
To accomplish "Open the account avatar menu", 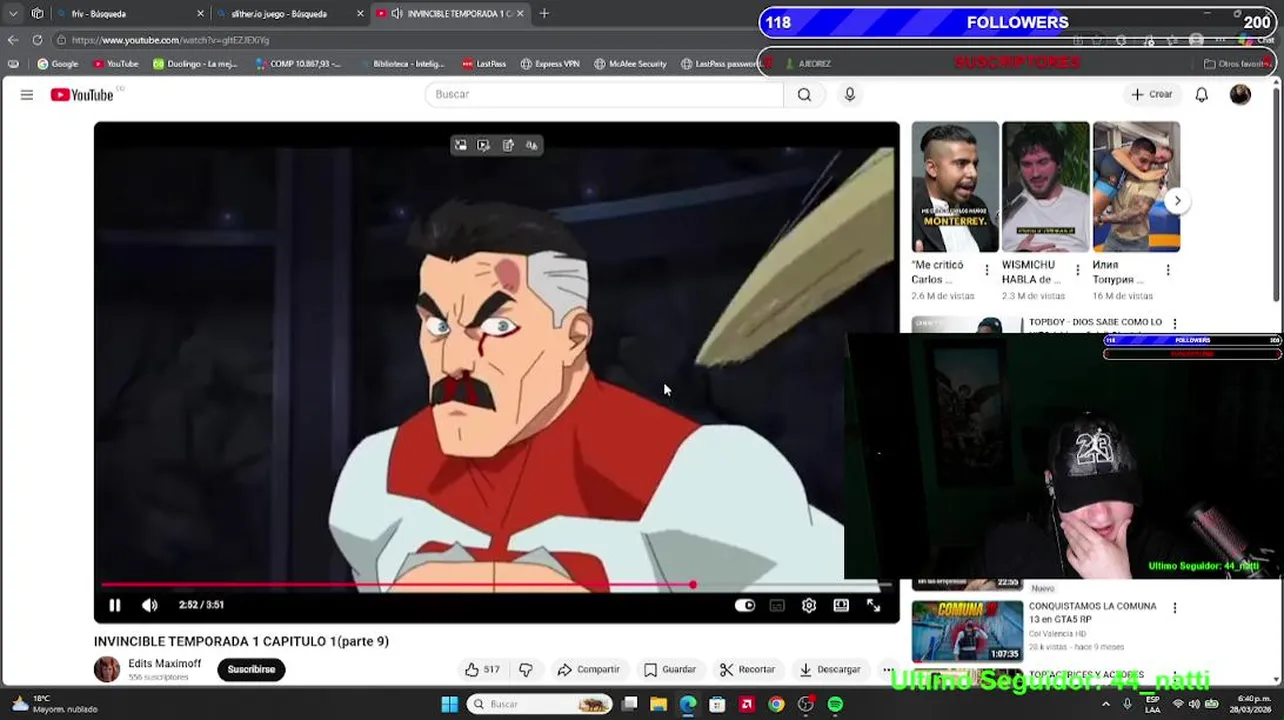I will click(1240, 94).
